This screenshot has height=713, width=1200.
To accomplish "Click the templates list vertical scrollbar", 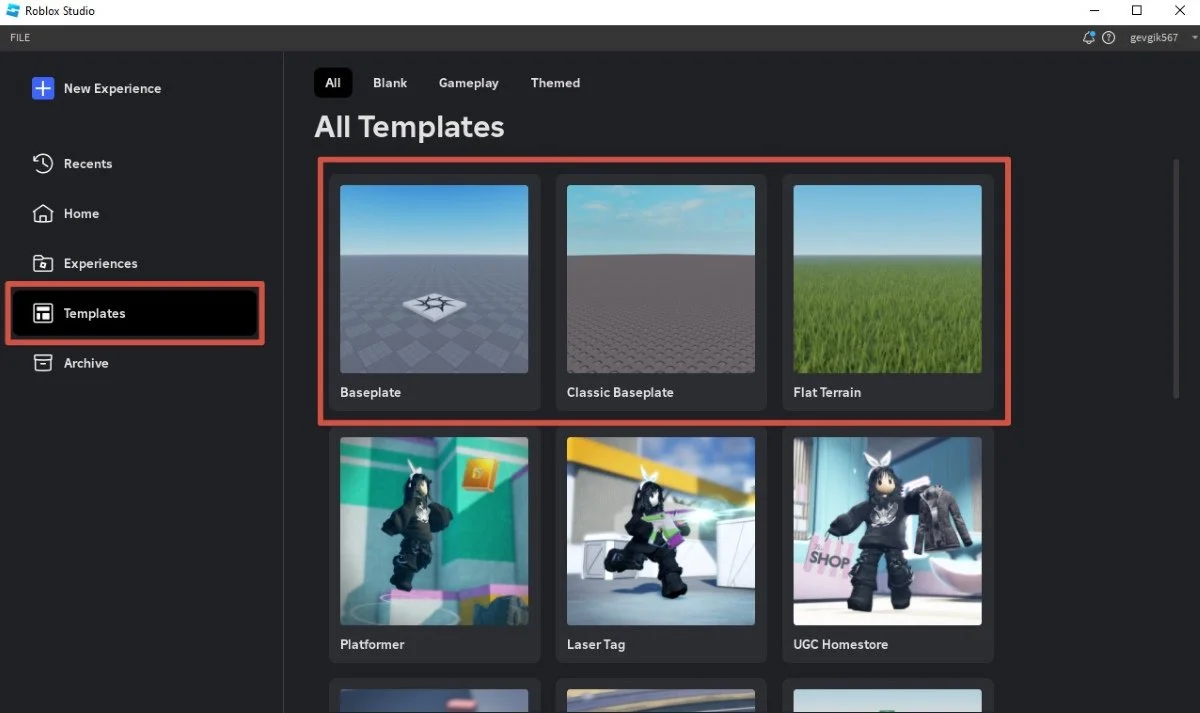I will click(x=1176, y=278).
